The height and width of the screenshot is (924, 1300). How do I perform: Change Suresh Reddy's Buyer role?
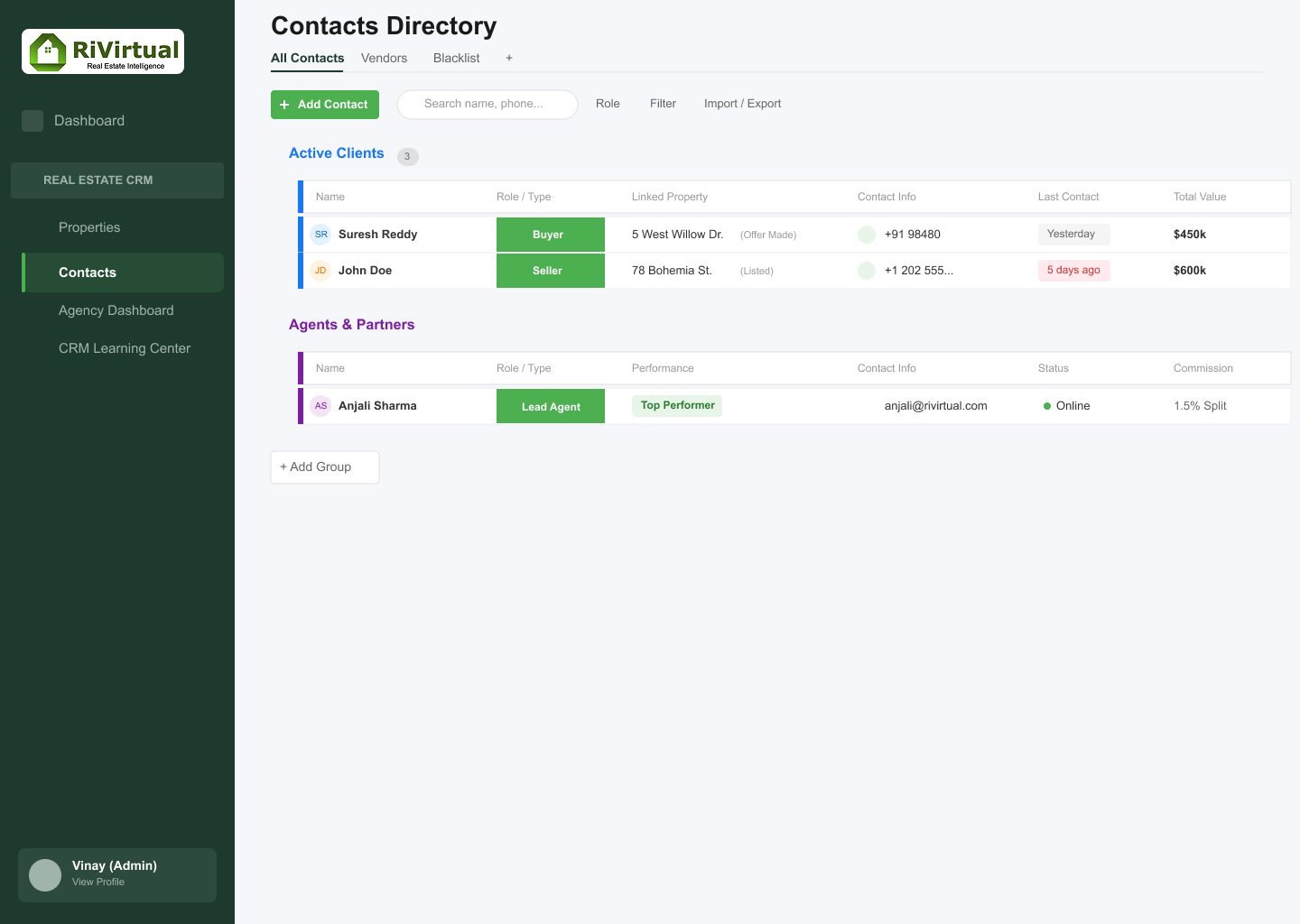551,235
